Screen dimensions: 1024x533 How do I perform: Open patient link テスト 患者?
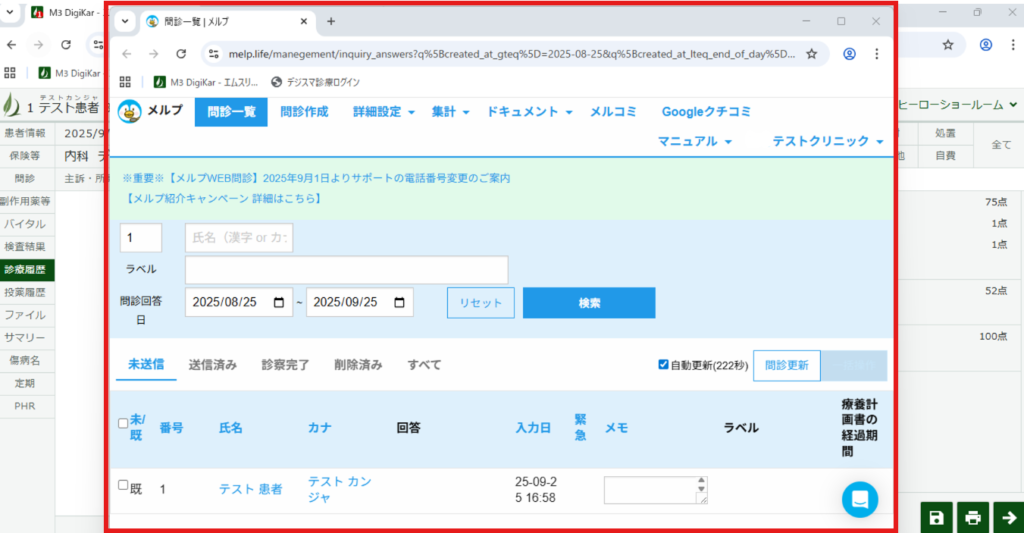tap(250, 489)
